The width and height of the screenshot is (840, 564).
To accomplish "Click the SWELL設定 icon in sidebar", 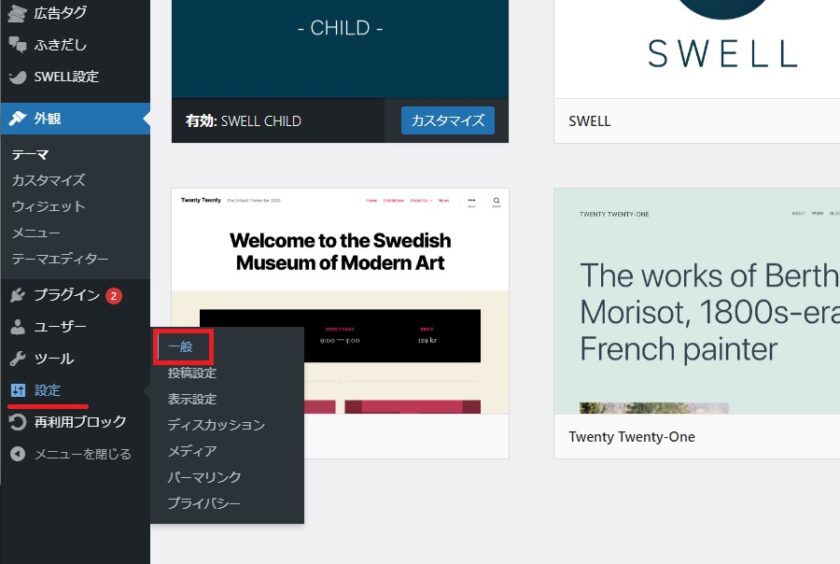I will 17,77.
